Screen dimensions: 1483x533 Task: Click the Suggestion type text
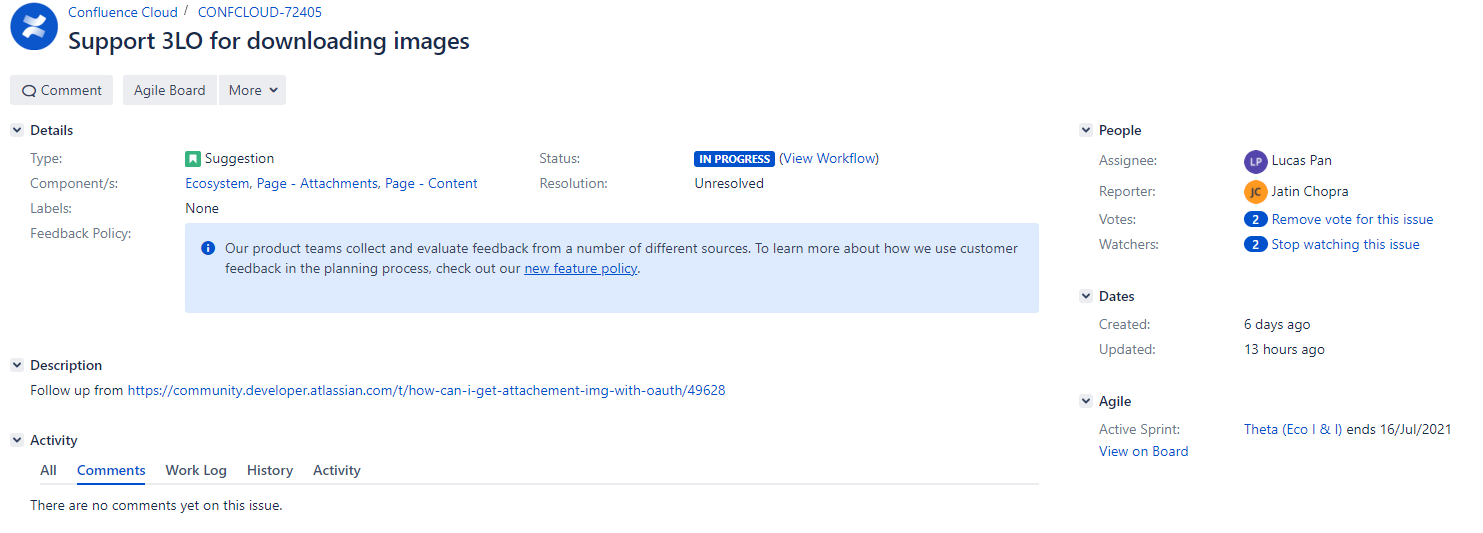(x=239, y=158)
